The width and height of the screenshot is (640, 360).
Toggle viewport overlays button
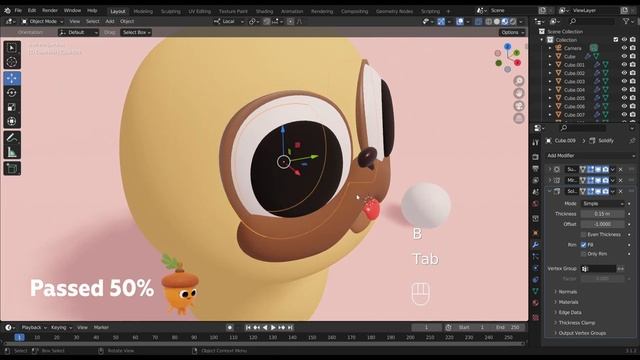pos(460,21)
